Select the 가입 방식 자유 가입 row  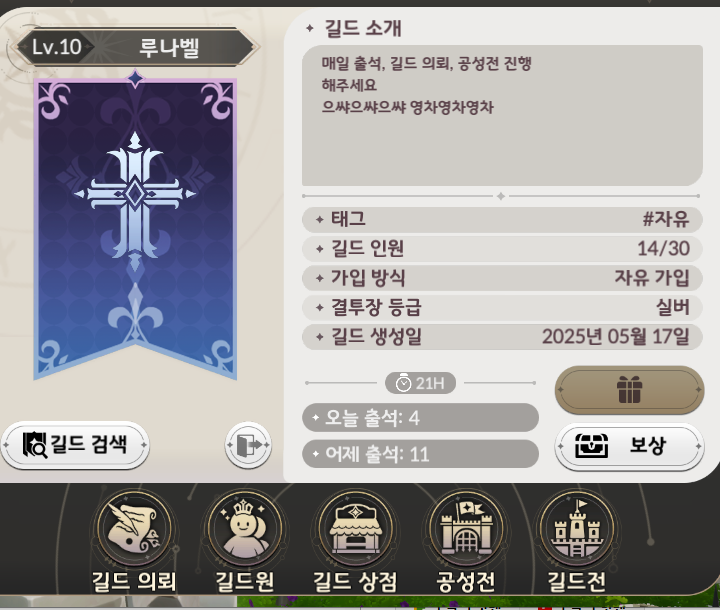click(502, 278)
